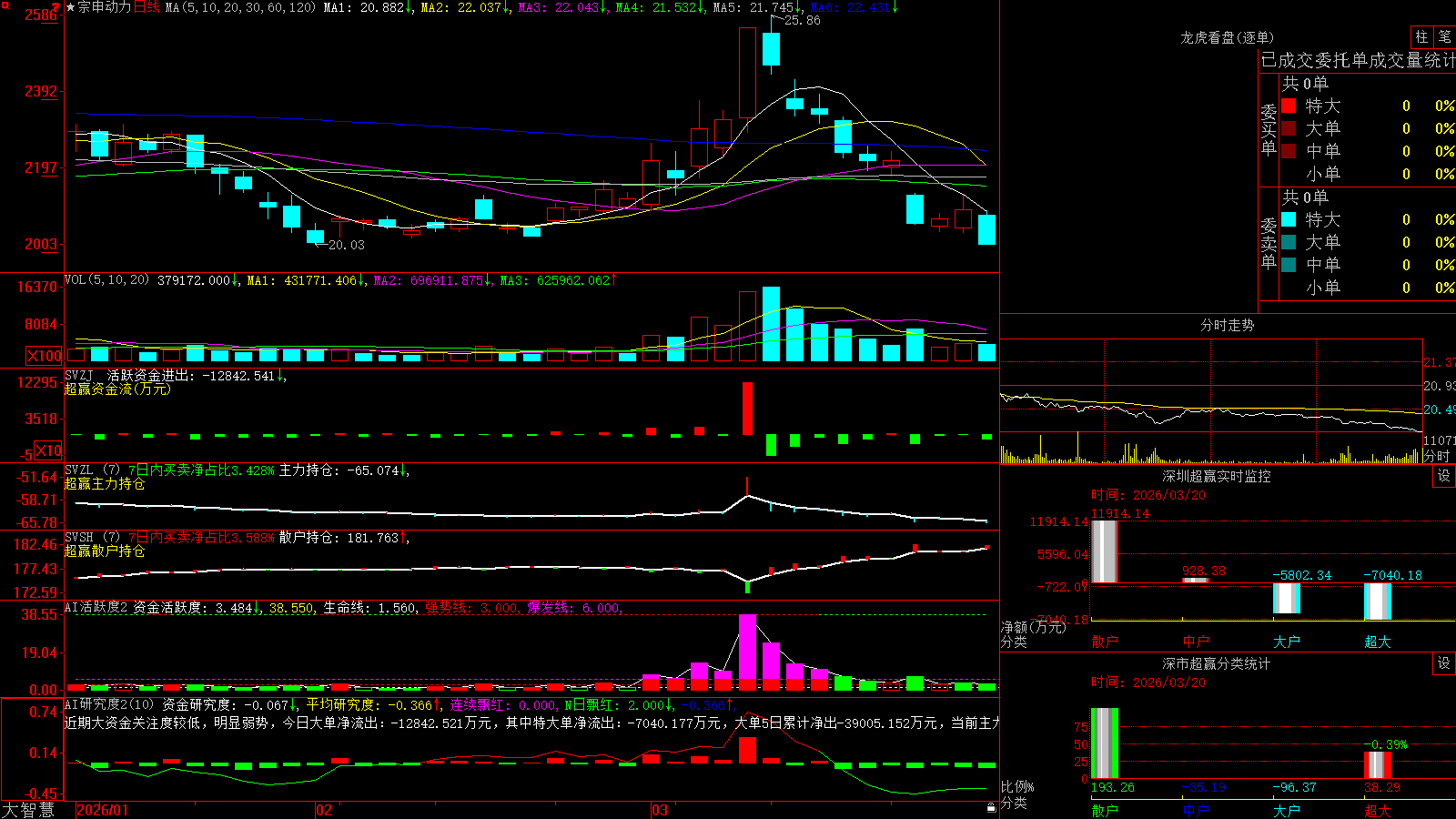Click the 超大 bar in 深市超赢分类统计
The image size is (1456, 819).
(1378, 764)
